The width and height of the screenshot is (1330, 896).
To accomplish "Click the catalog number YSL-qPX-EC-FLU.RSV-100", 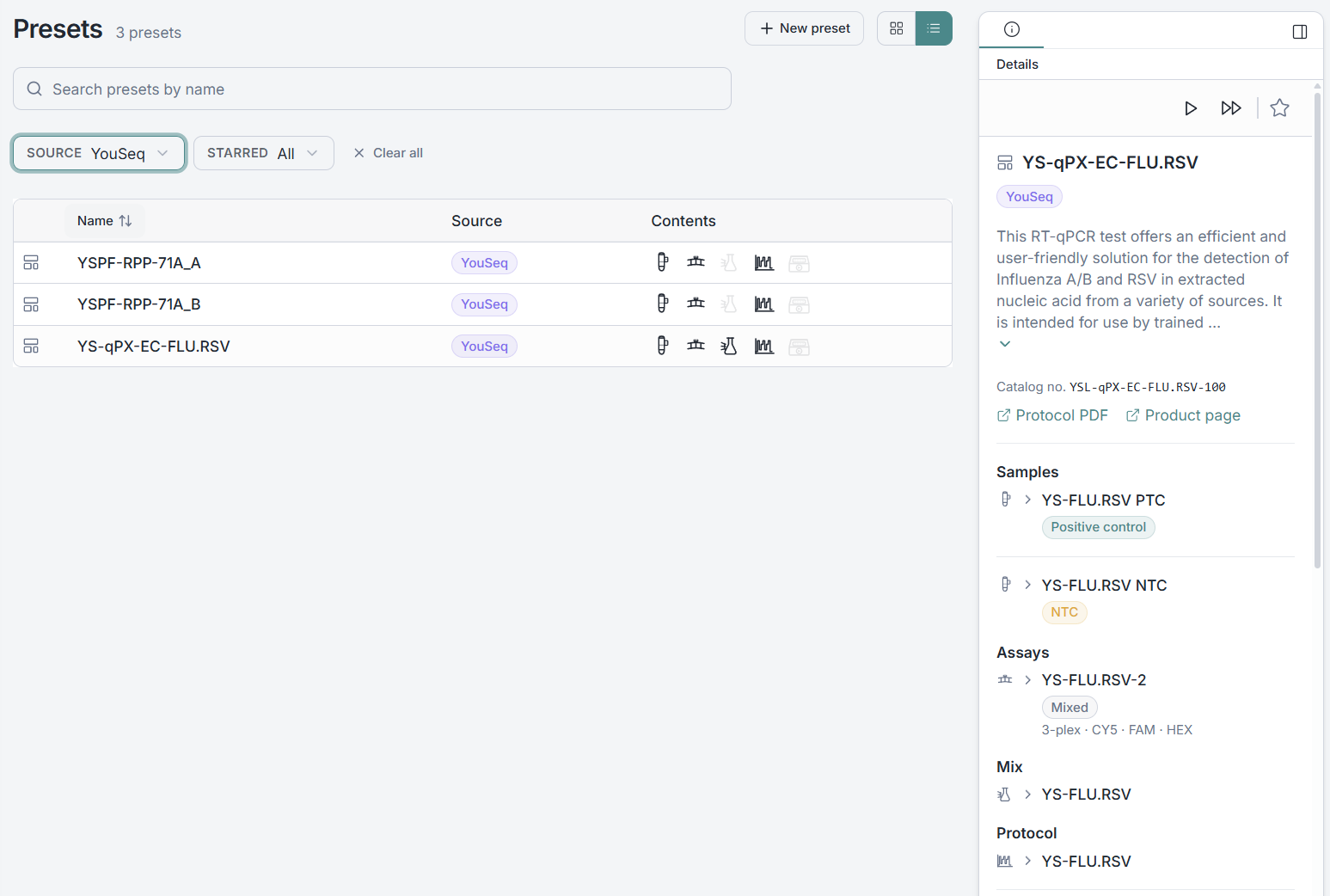I will pos(1148,387).
